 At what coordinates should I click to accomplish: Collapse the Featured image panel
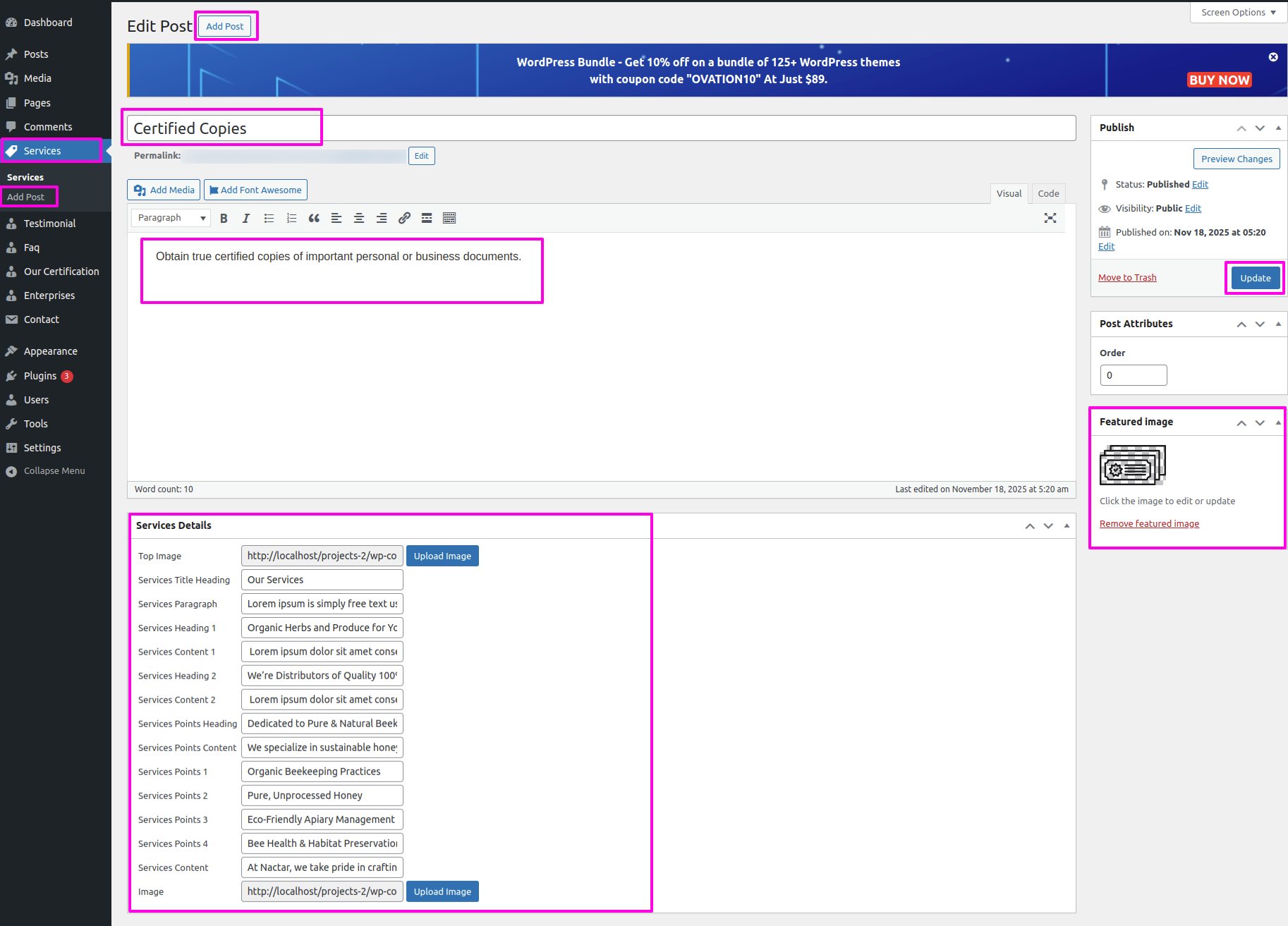point(1278,422)
